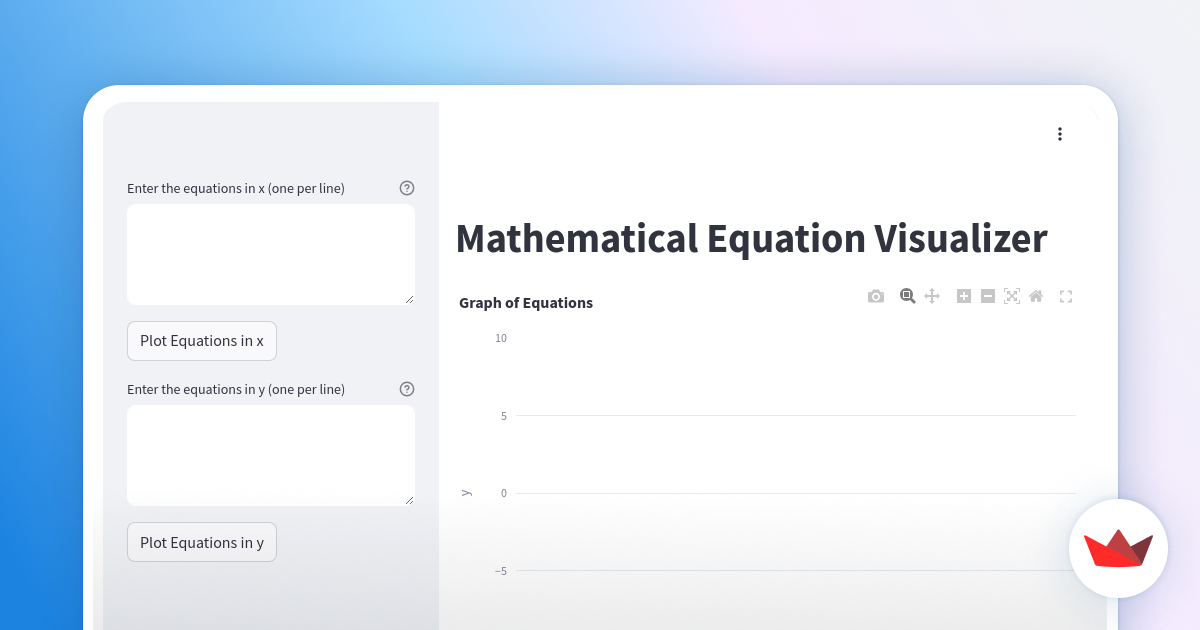Screen dimensions: 1200x630
Task: Reset the graph axes with the home icon
Action: point(1035,296)
